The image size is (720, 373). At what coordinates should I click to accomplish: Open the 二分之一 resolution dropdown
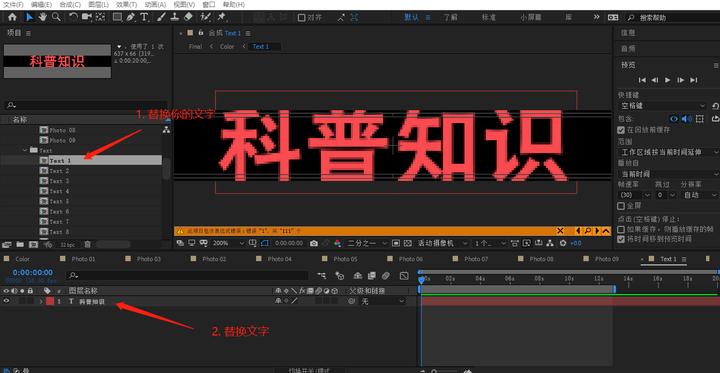click(x=366, y=243)
